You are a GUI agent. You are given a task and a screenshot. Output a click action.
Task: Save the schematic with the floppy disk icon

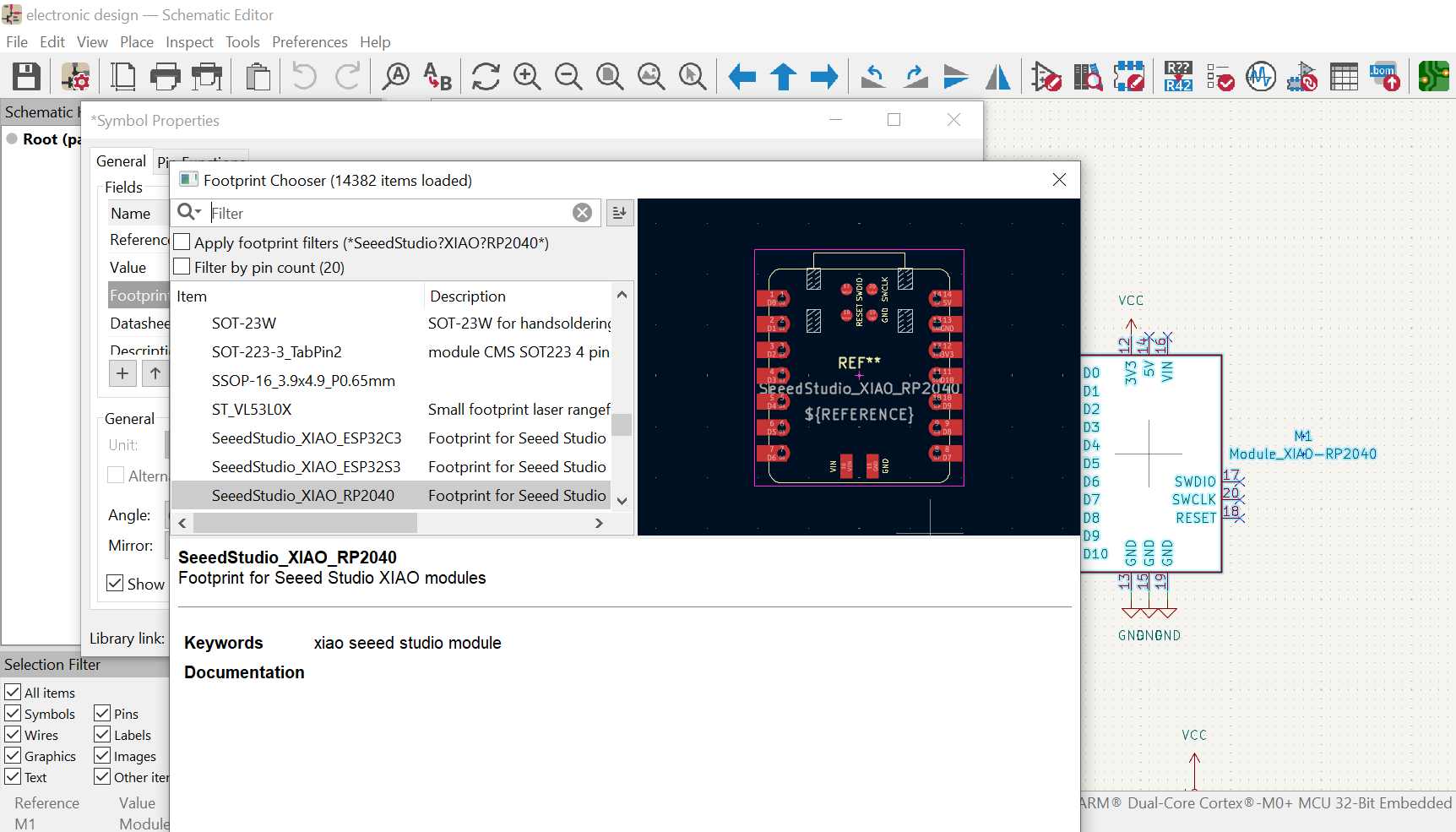(x=26, y=77)
